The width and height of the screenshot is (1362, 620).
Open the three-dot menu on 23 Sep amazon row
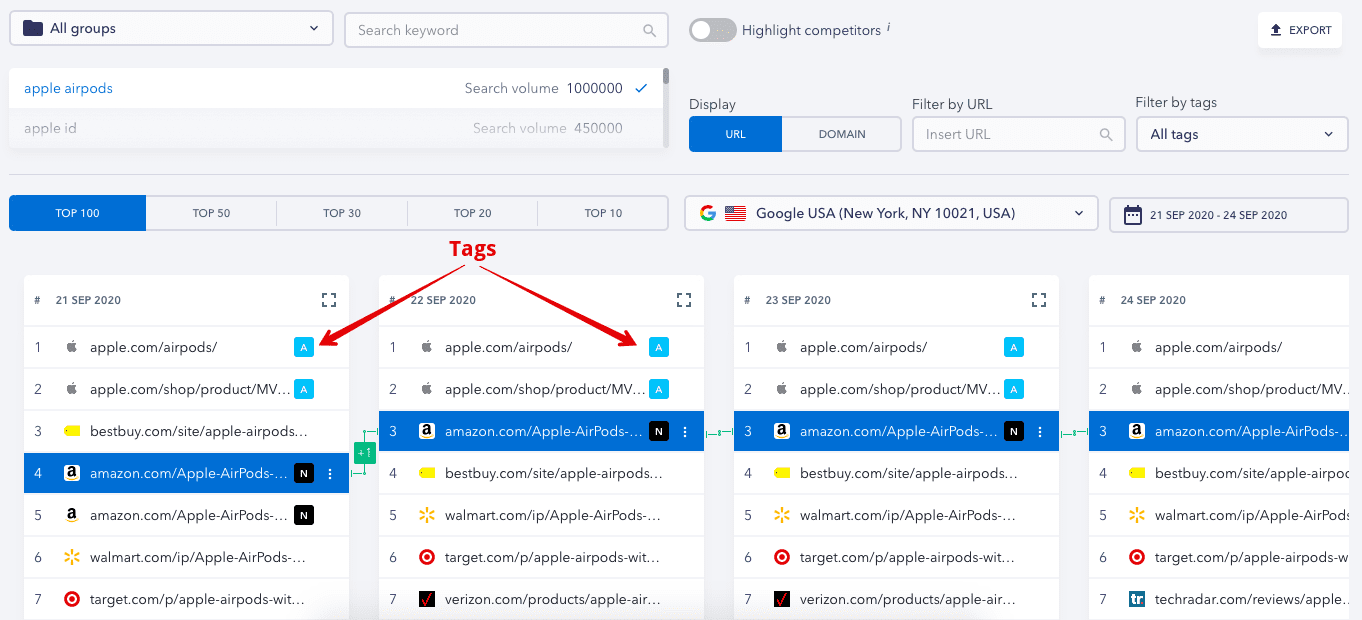coord(1040,432)
